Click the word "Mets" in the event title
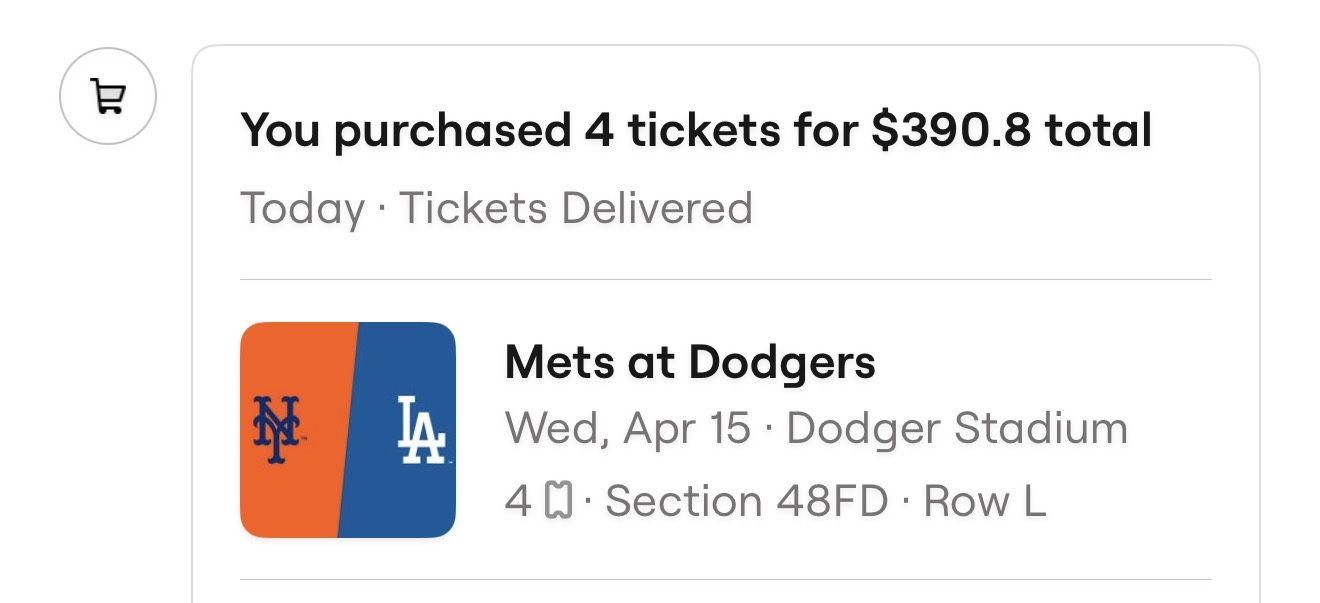This screenshot has width=1320, height=603. click(560, 362)
